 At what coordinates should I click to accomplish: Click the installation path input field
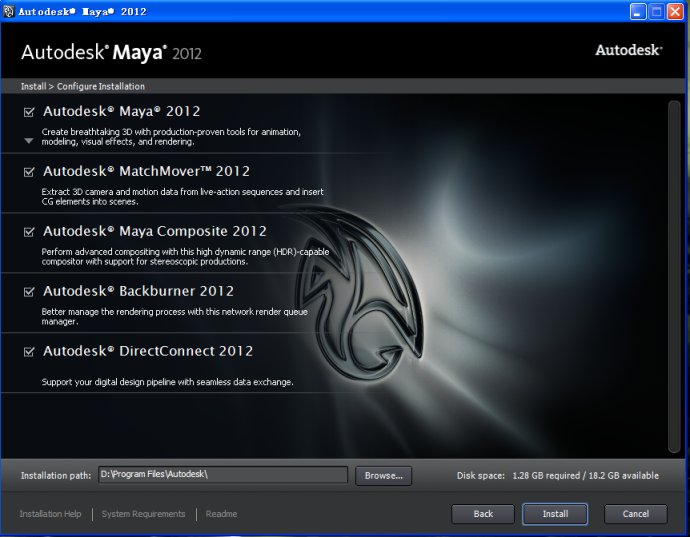(x=223, y=475)
